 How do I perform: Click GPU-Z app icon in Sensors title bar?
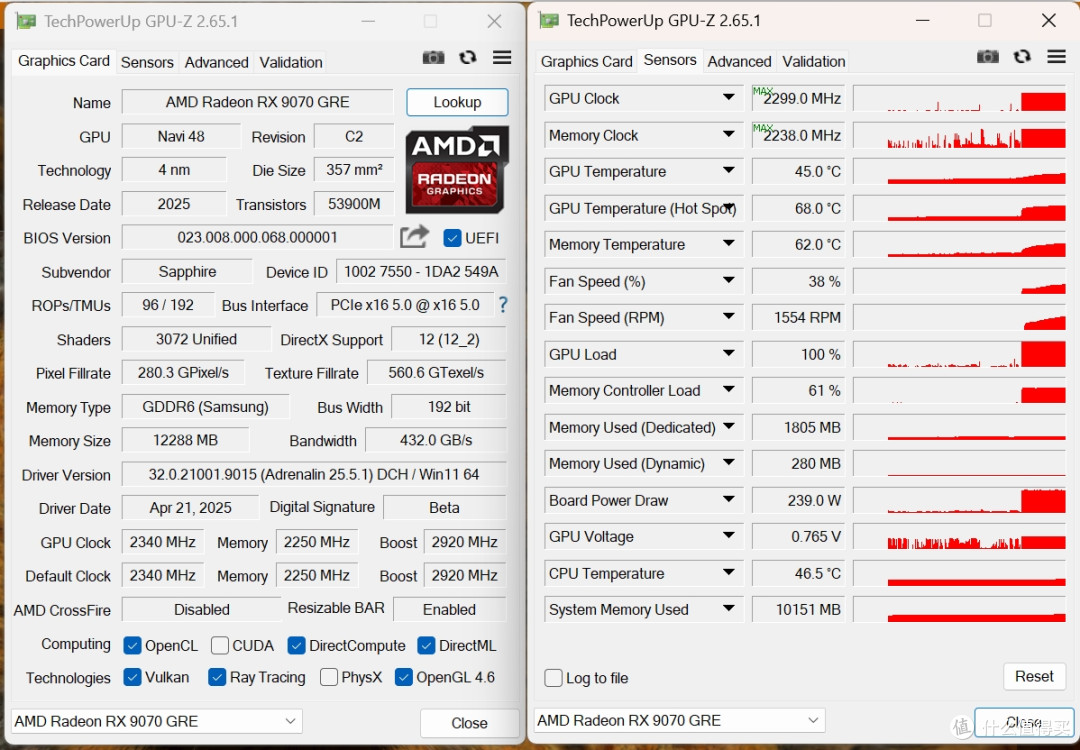(549, 21)
